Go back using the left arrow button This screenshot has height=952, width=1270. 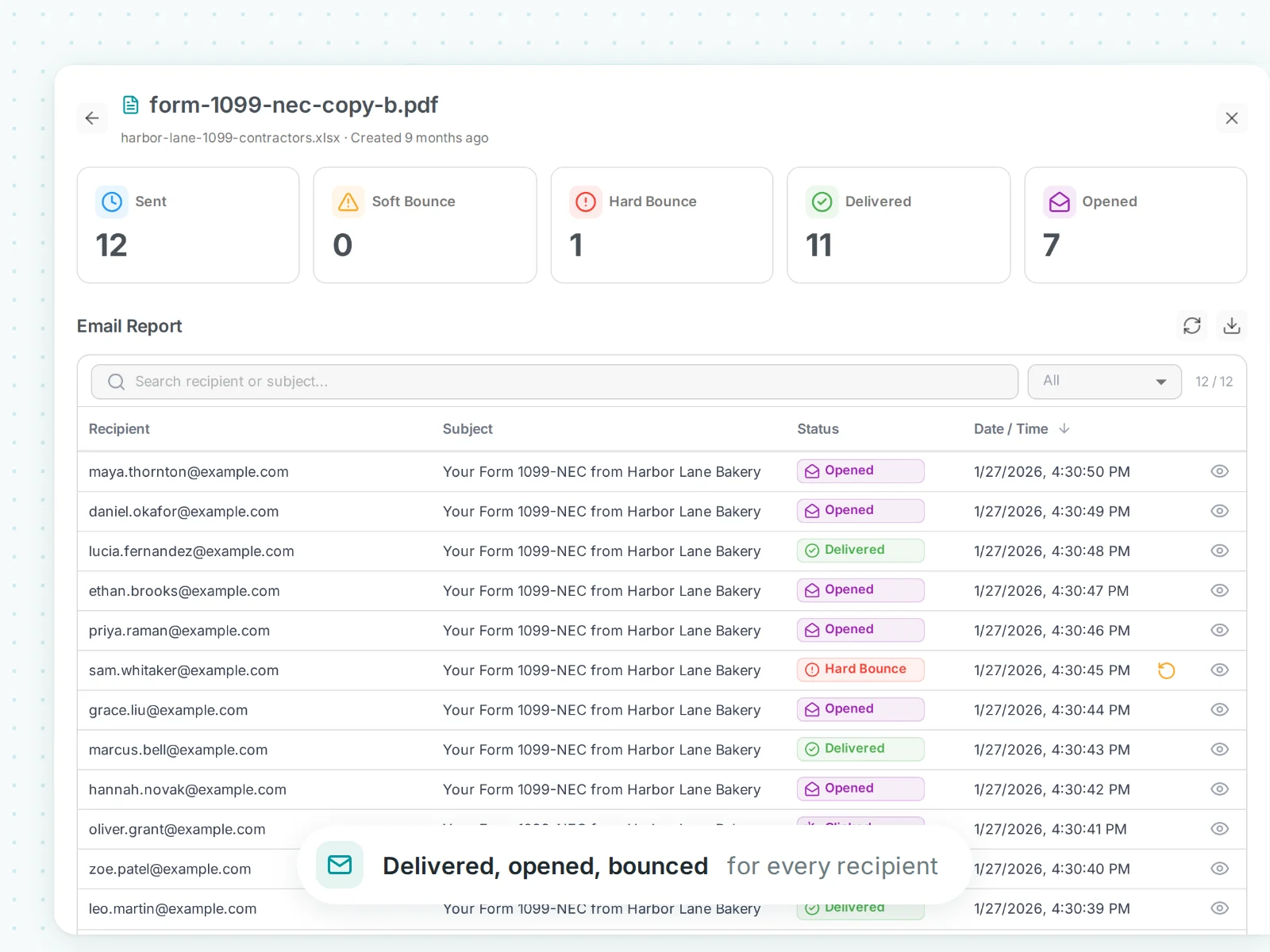(92, 118)
